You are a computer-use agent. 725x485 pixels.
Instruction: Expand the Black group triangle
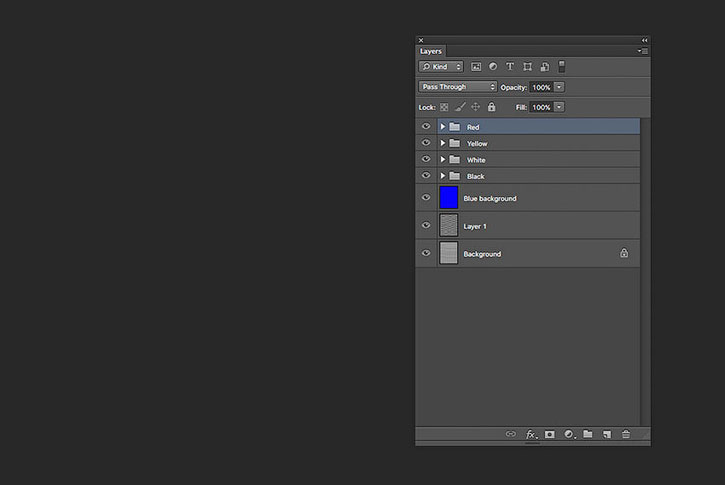click(442, 176)
